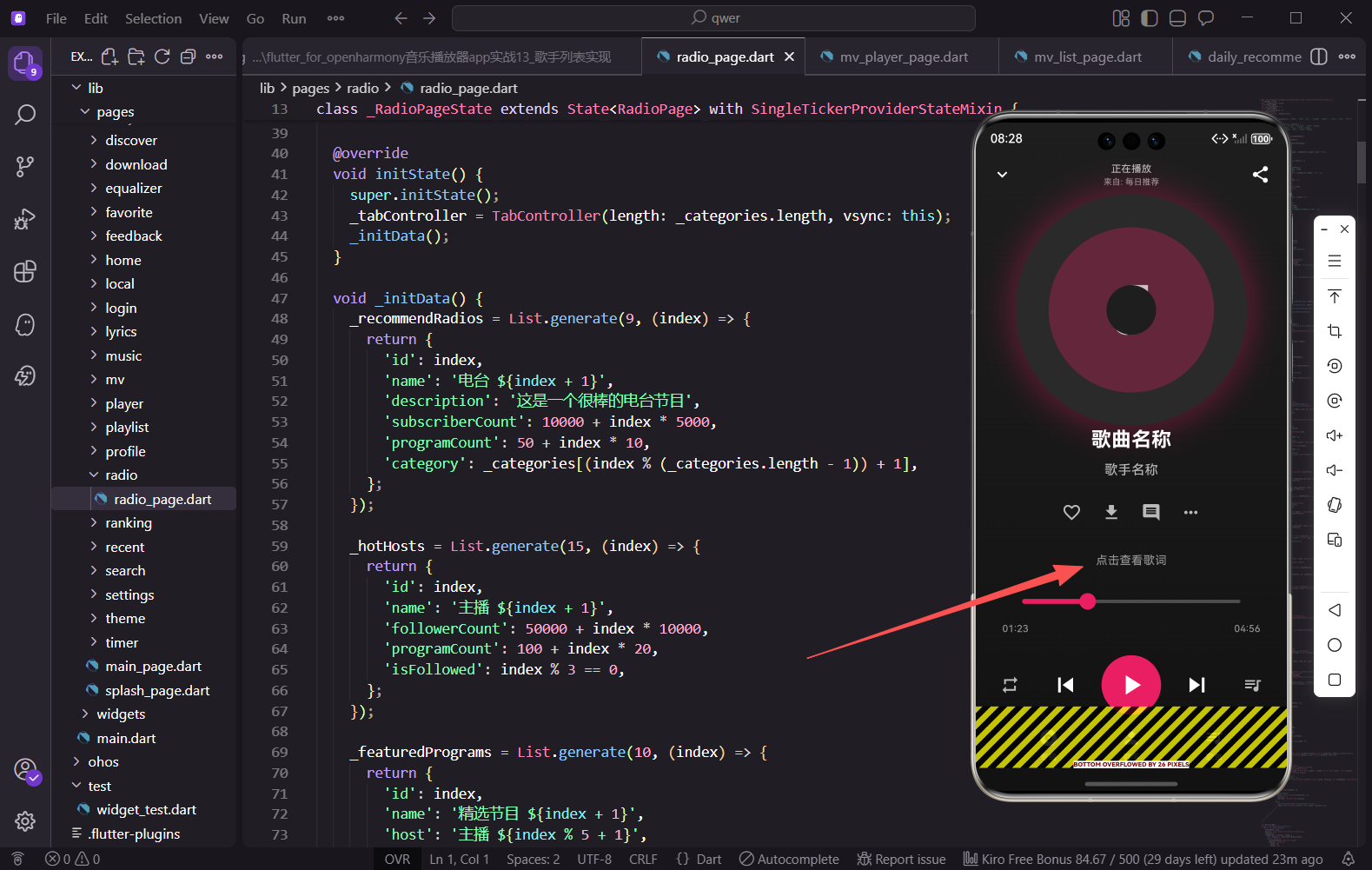
Task: Open the Accounts menu icon
Action: click(26, 770)
